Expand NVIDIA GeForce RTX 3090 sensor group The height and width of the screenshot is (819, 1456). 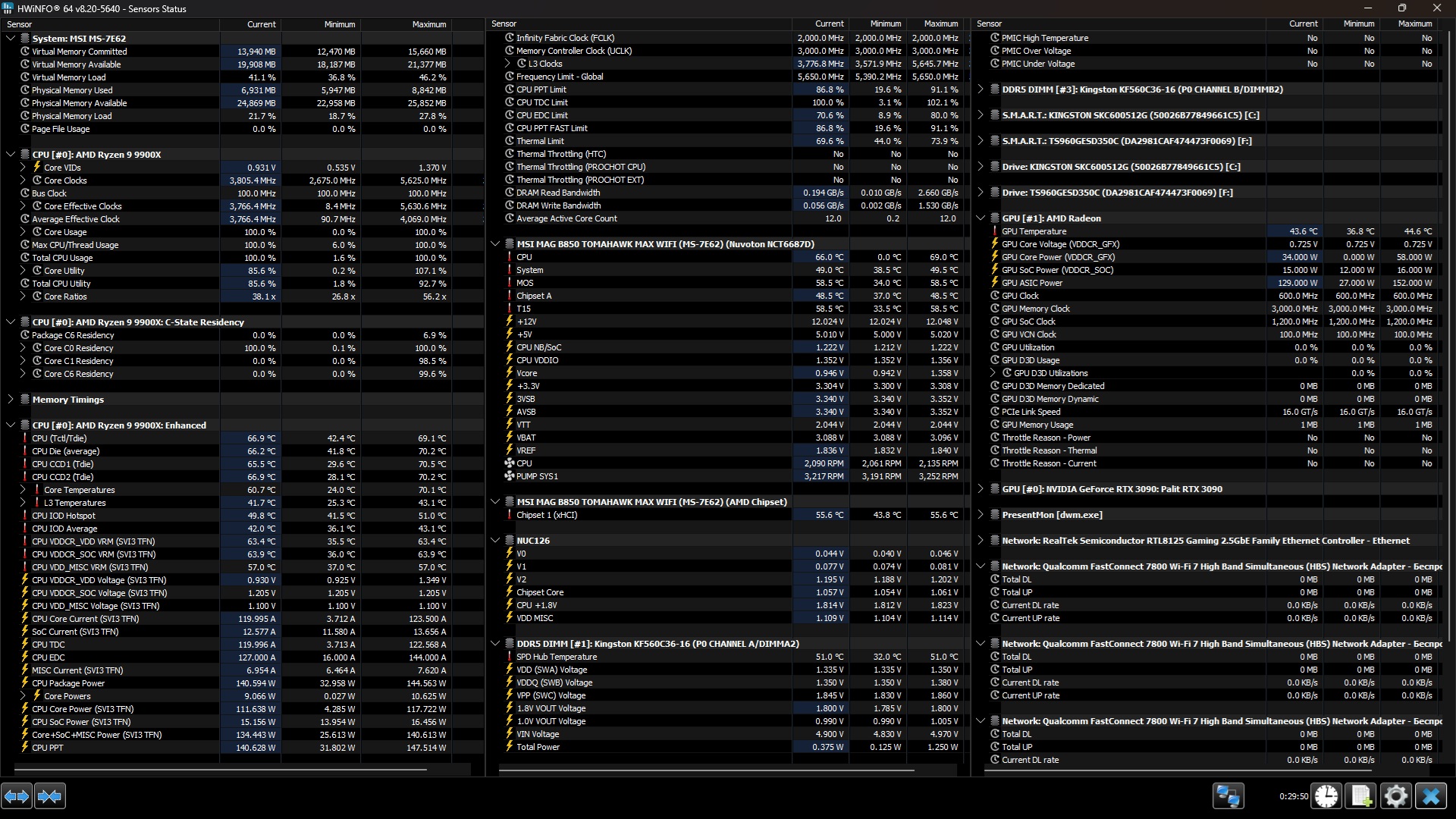tap(981, 489)
